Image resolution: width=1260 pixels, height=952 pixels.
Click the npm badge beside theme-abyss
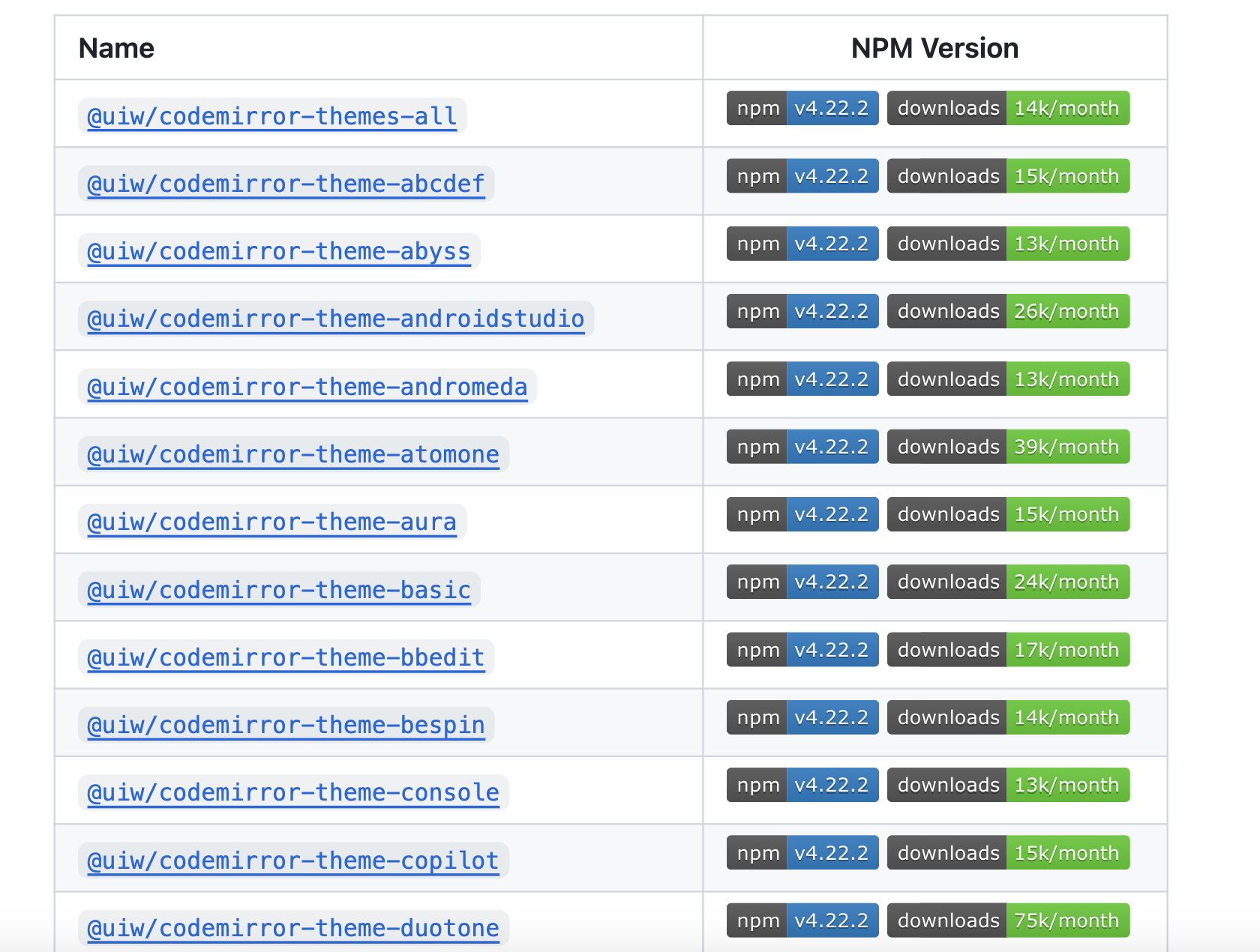click(x=802, y=243)
